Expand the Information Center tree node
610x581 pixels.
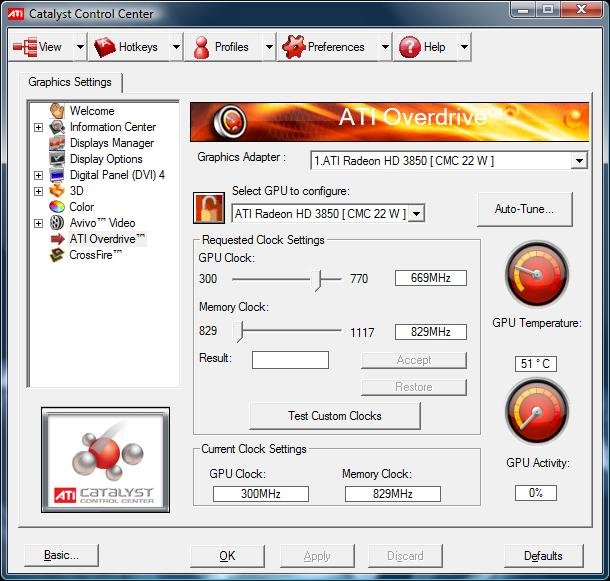click(38, 127)
